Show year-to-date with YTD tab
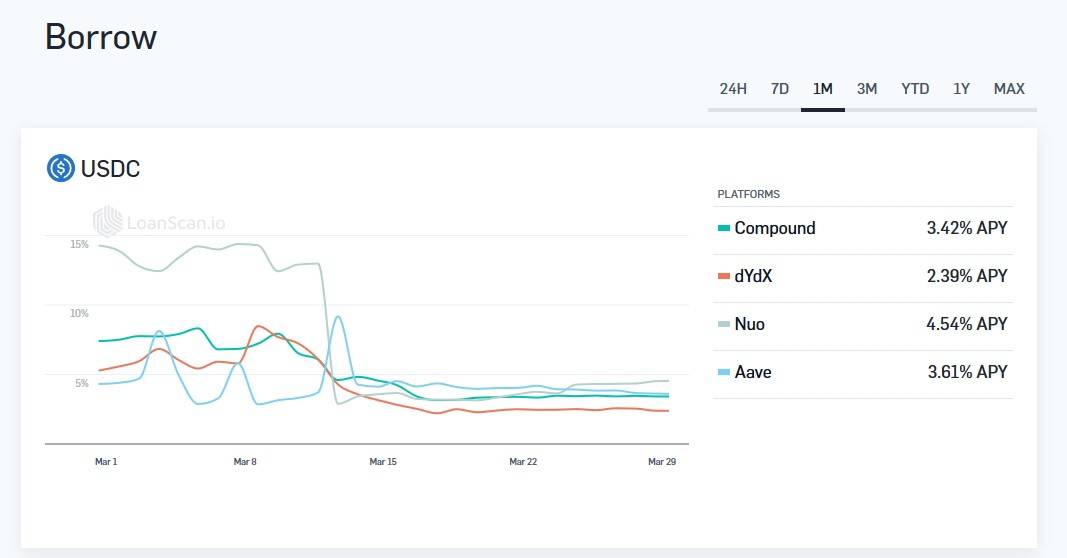The width and height of the screenshot is (1067, 558). click(x=915, y=89)
